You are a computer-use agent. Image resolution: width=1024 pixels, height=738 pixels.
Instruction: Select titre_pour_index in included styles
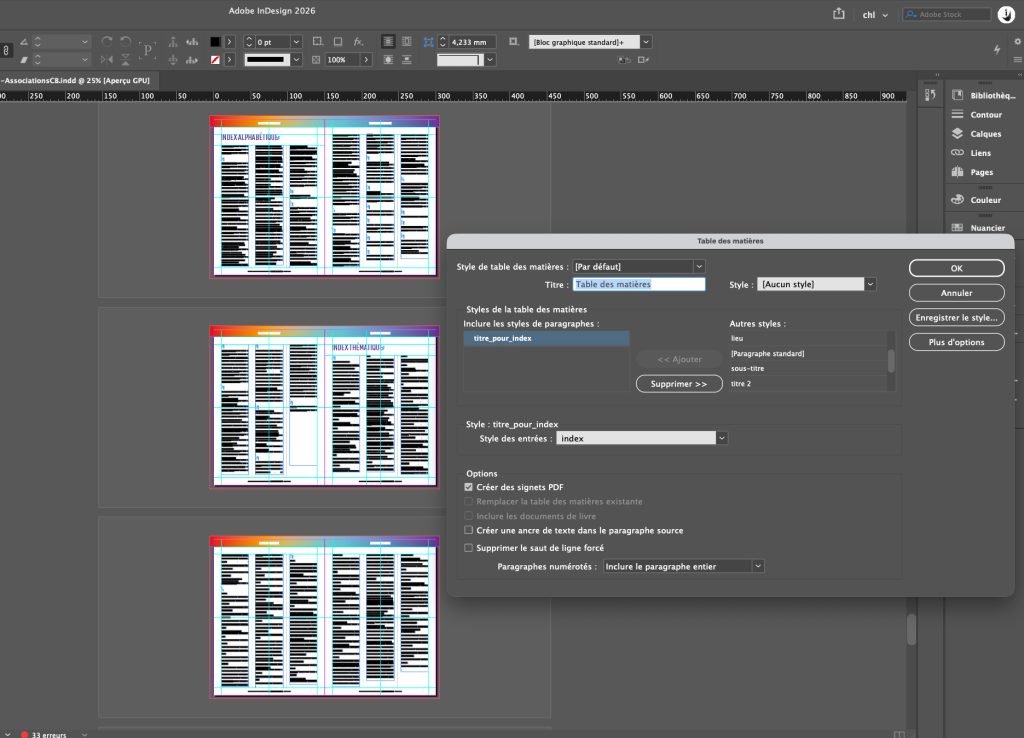546,338
